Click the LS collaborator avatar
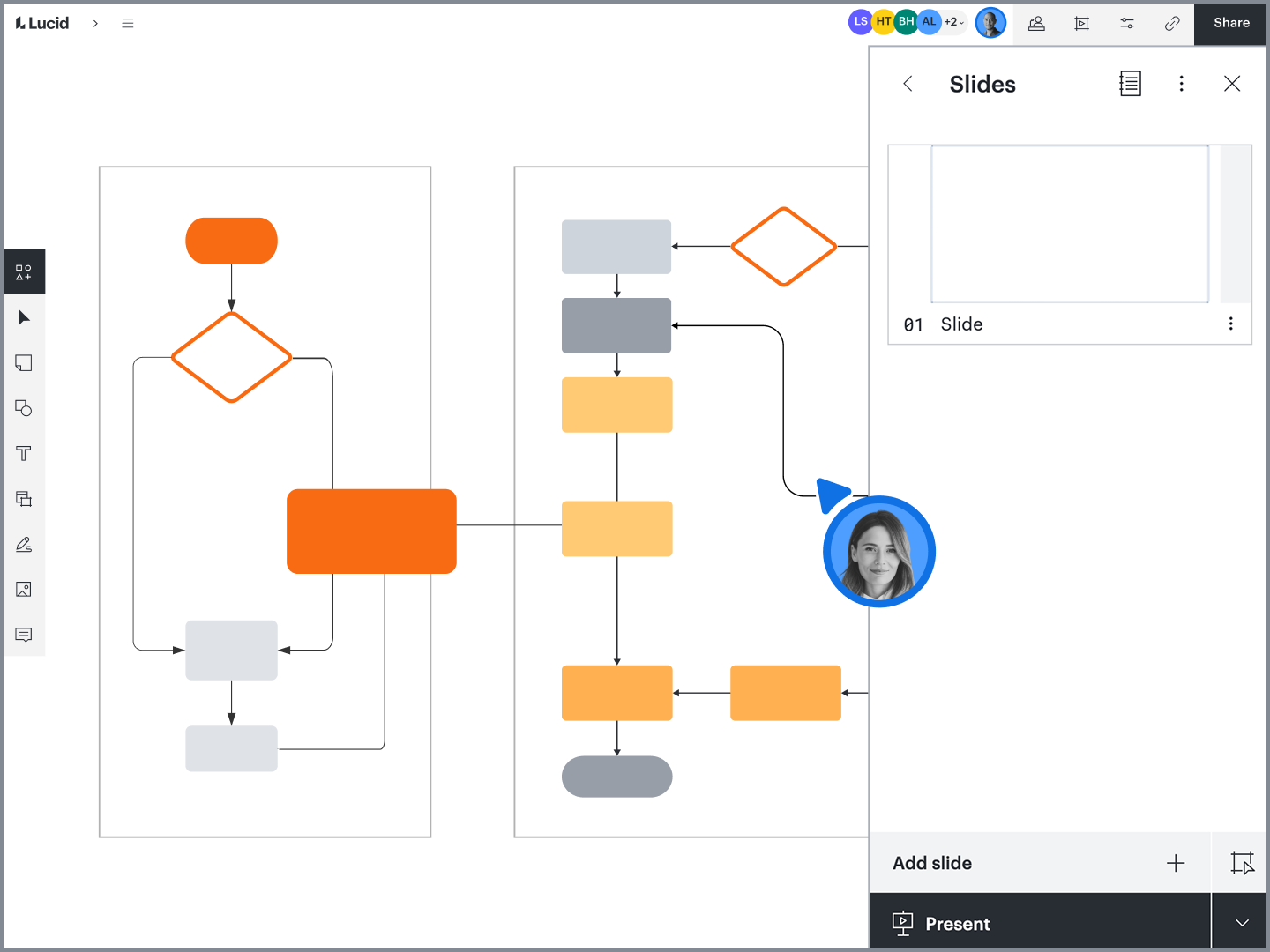Screen dimensions: 1270x952 (860, 22)
